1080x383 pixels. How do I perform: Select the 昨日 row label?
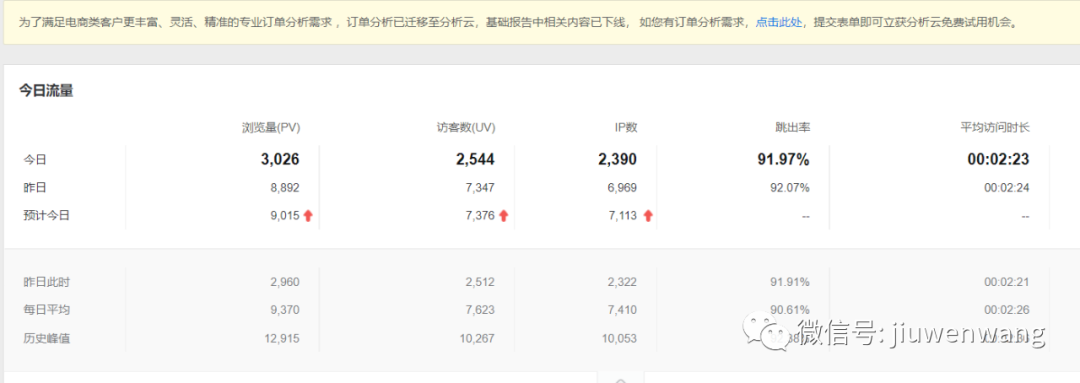tap(34, 187)
